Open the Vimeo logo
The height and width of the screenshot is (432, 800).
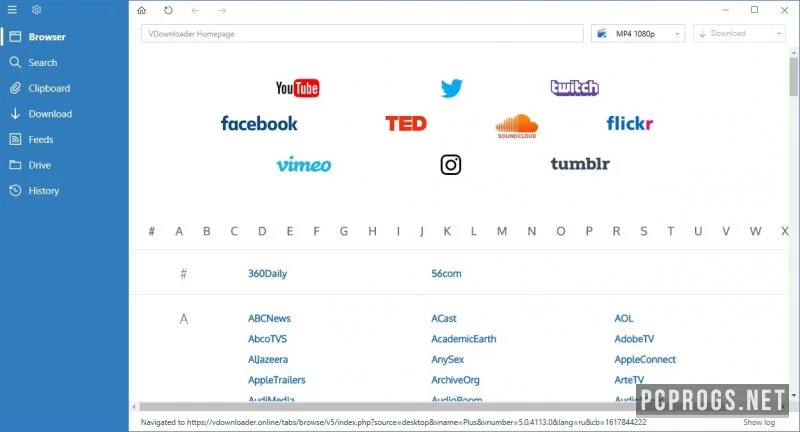pyautogui.click(x=304, y=164)
